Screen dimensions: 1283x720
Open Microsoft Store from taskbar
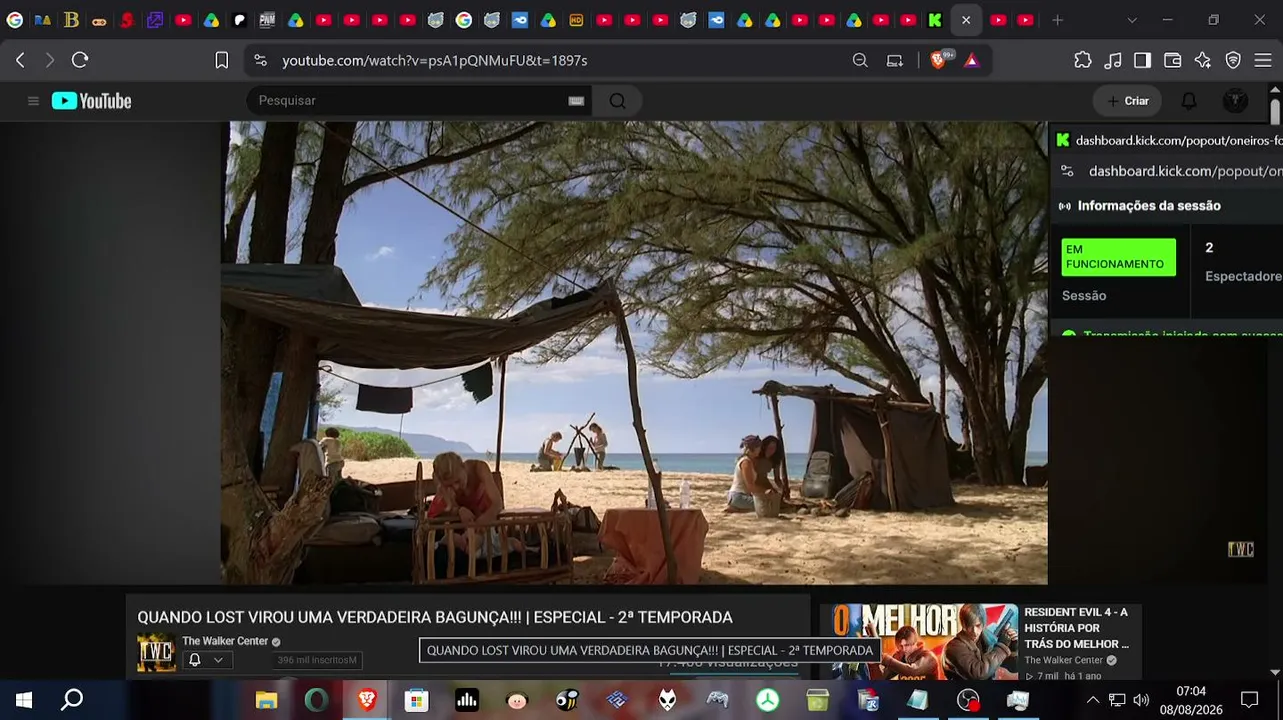(416, 700)
